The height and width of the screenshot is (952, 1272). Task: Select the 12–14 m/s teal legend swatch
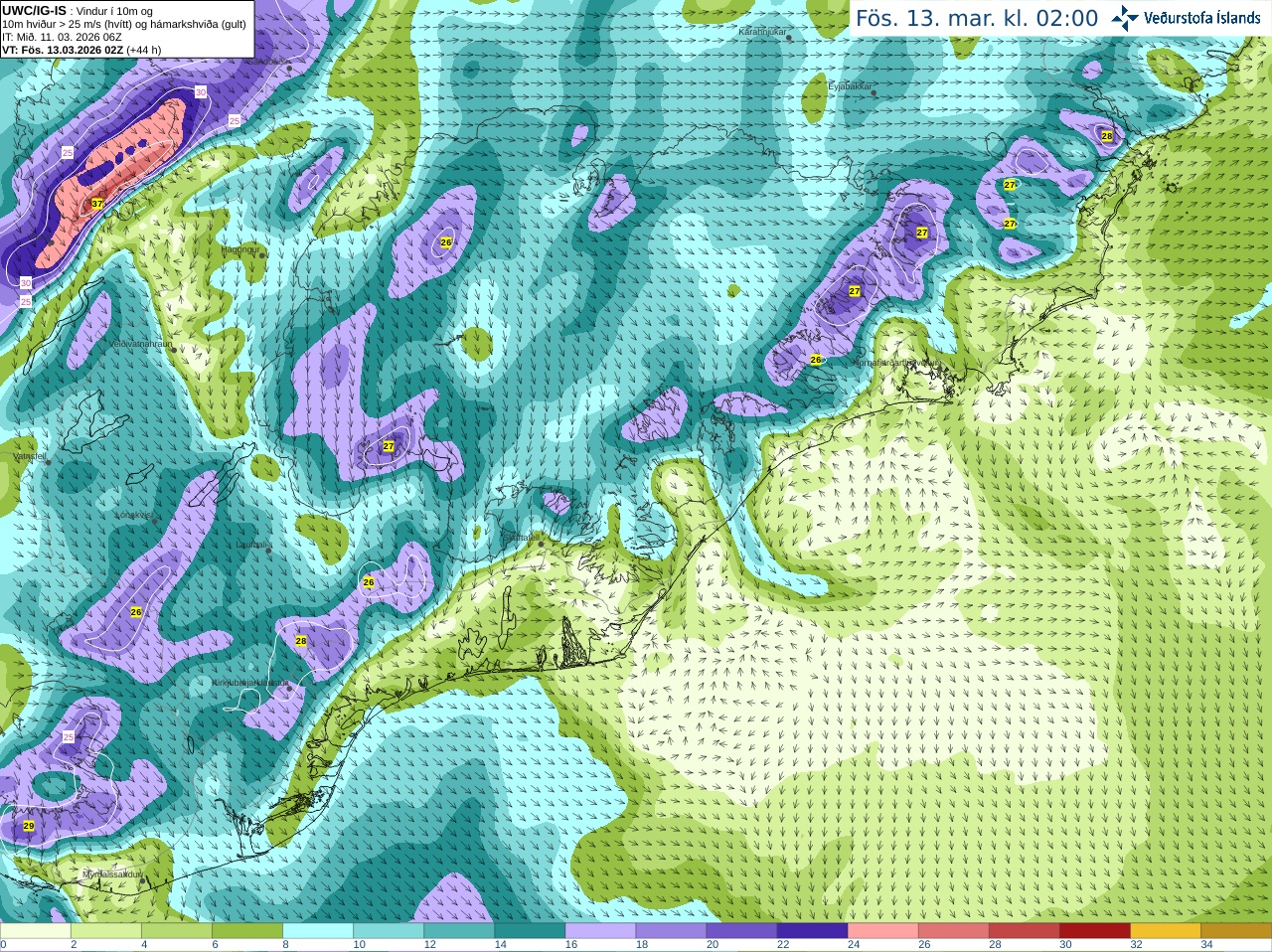click(459, 931)
